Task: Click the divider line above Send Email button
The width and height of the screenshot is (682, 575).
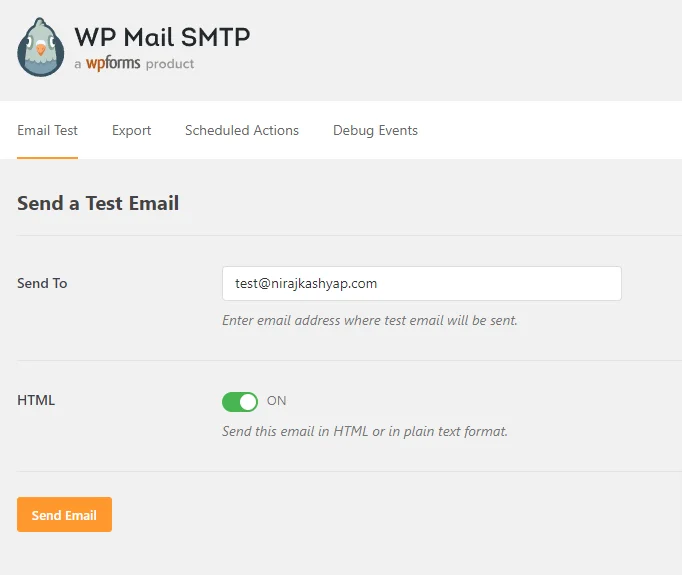Action: pos(340,471)
